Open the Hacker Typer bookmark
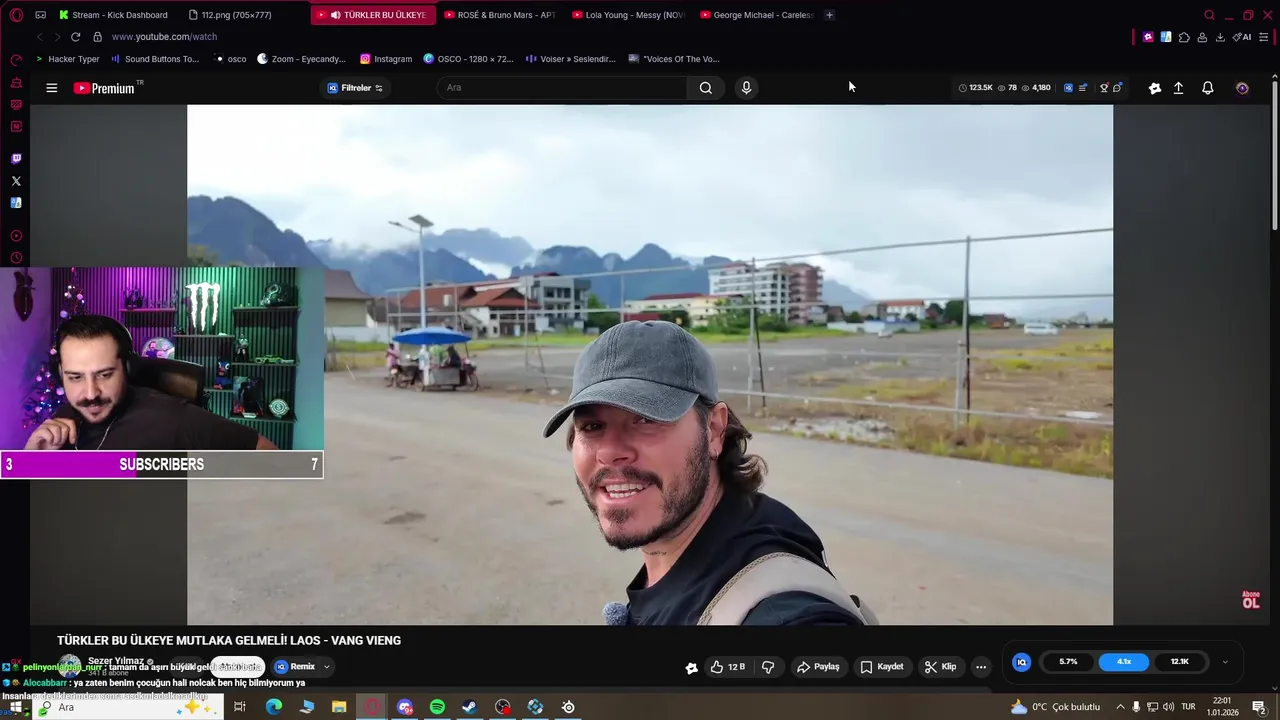This screenshot has width=1280, height=720. pyautogui.click(x=68, y=59)
